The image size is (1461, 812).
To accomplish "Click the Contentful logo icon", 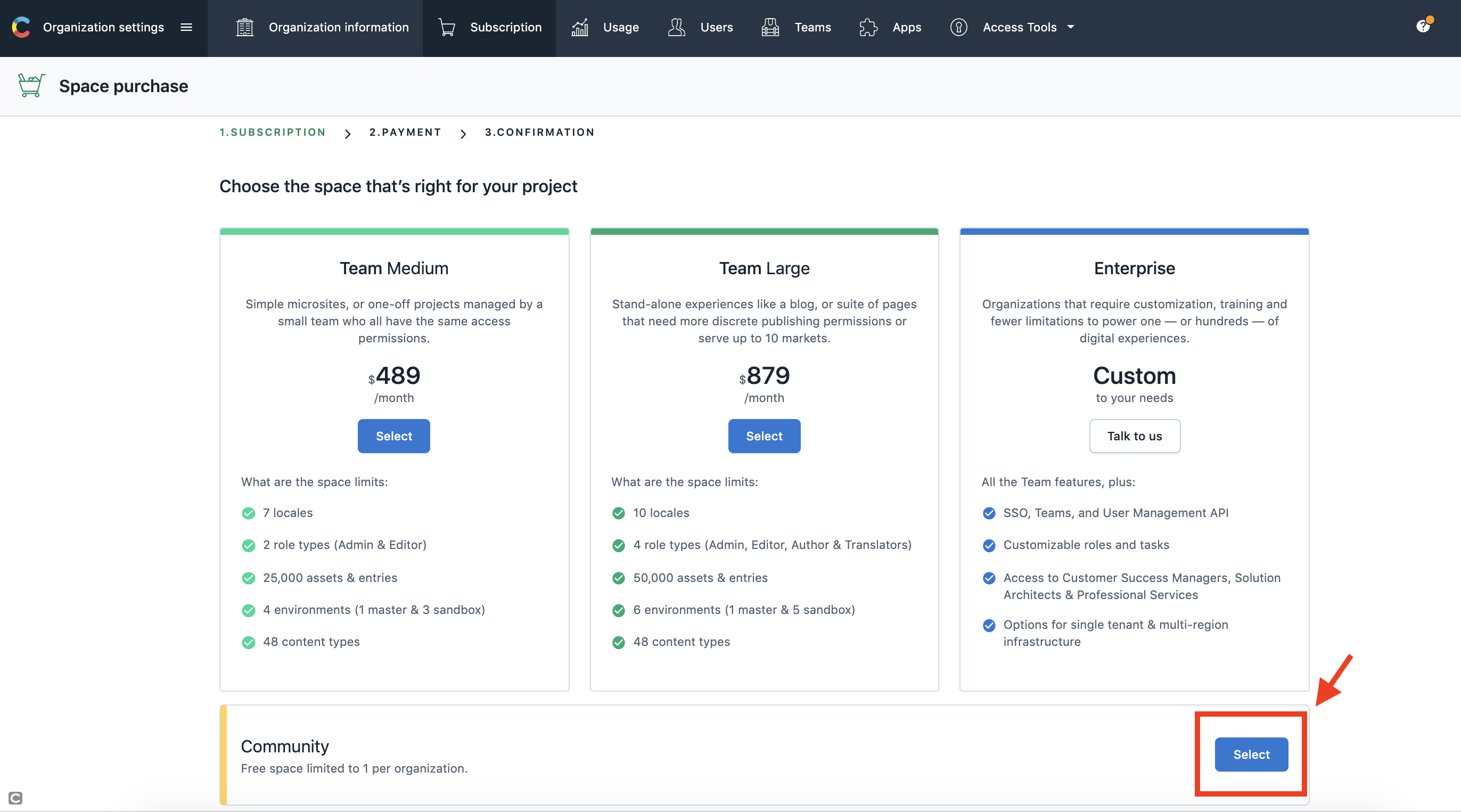I will point(21,27).
